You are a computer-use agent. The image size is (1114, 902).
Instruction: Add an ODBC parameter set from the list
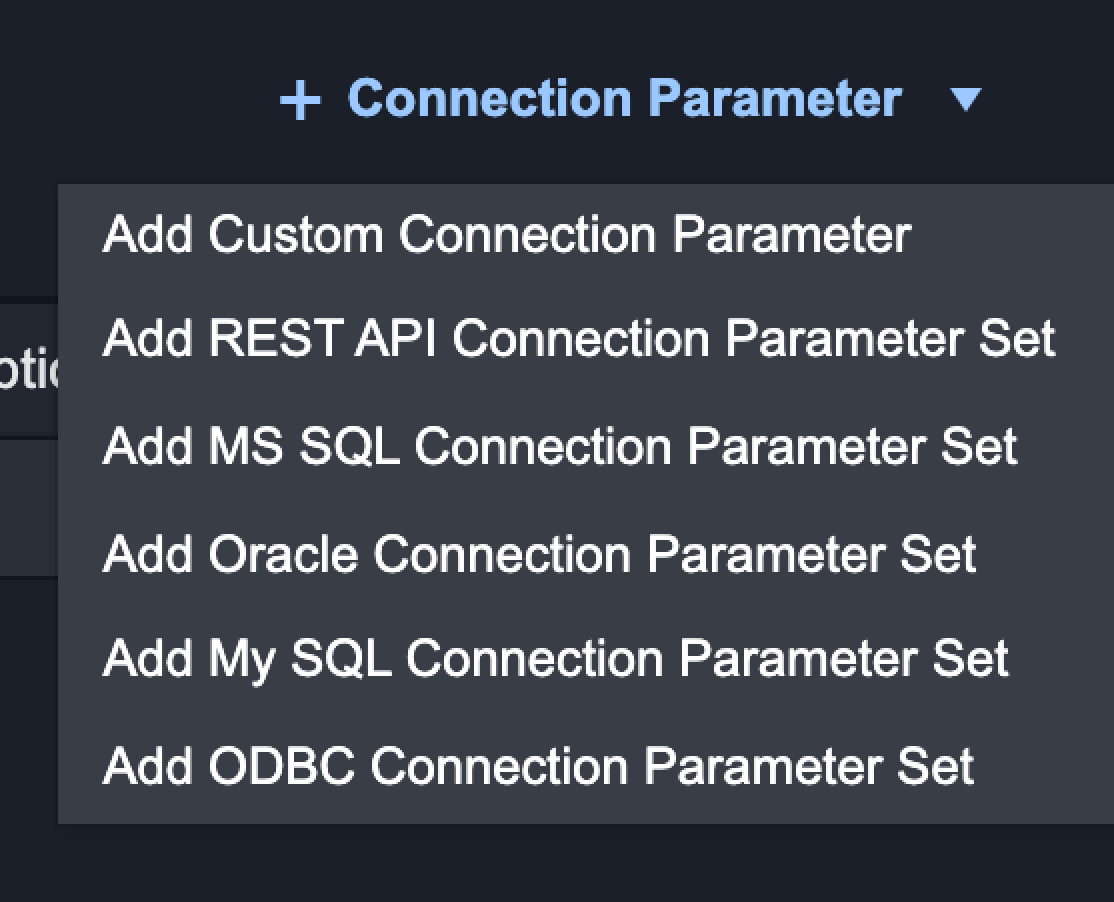538,766
